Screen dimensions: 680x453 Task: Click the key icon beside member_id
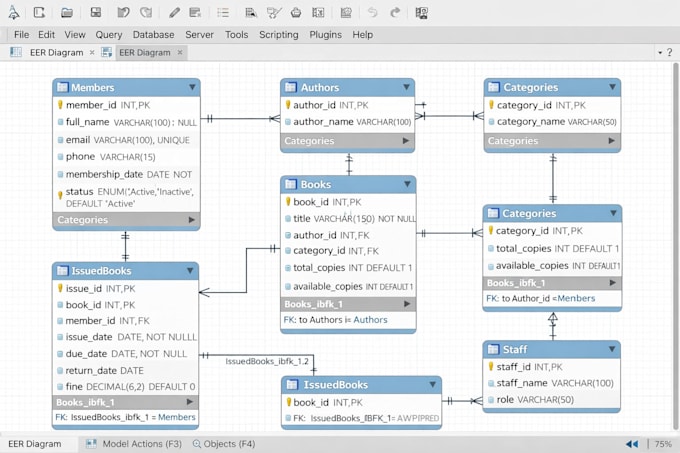[60, 105]
